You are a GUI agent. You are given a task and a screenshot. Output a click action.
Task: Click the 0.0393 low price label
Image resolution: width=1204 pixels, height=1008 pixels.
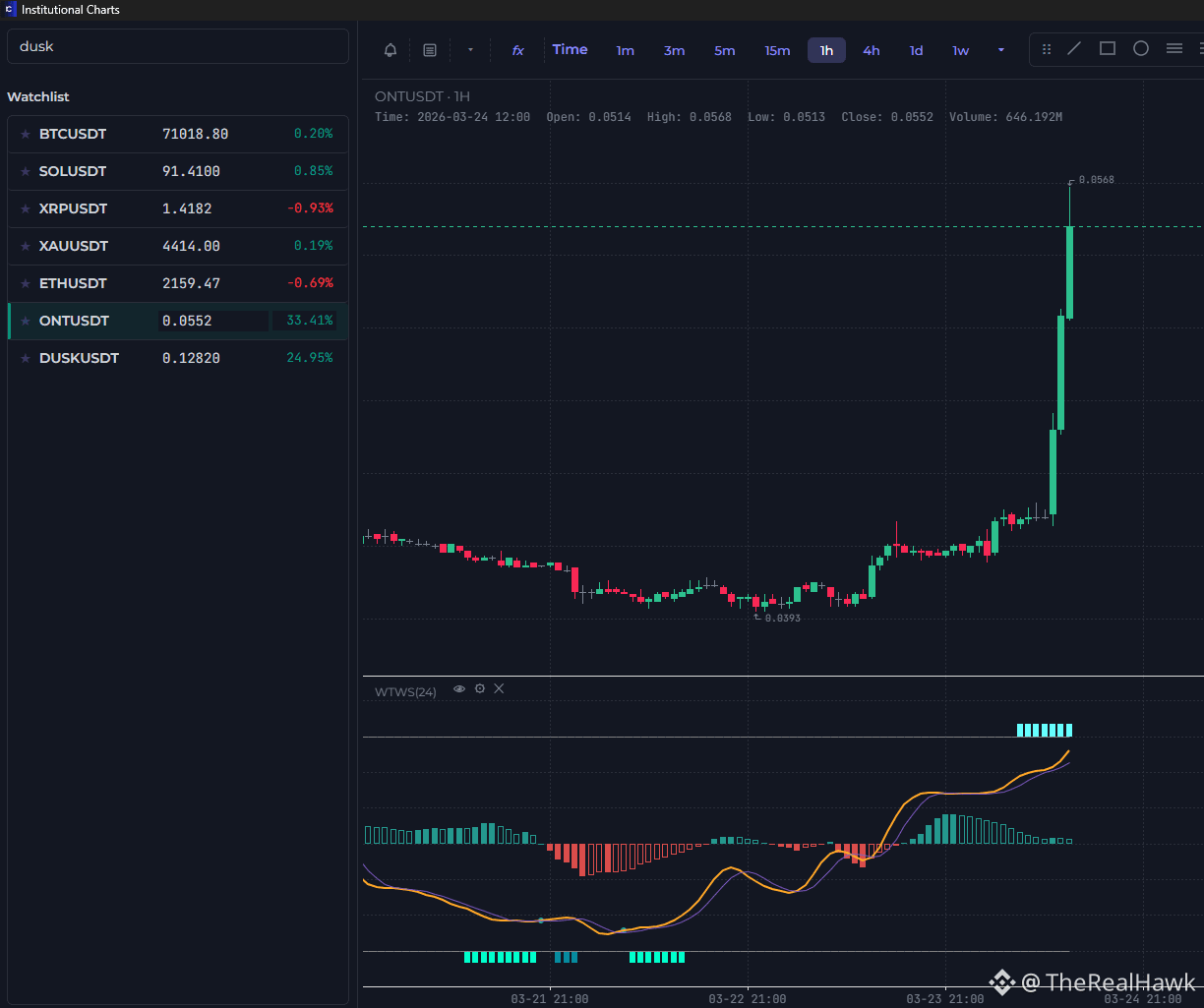click(782, 619)
